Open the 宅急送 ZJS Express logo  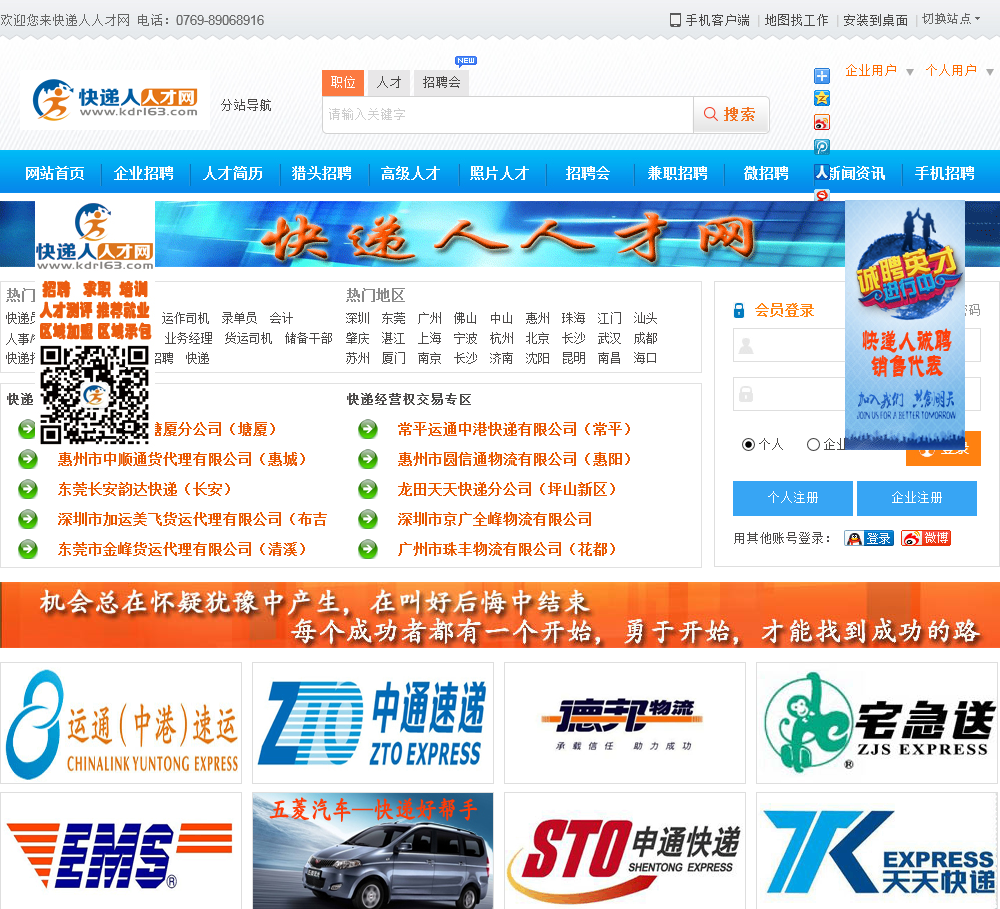pos(877,723)
